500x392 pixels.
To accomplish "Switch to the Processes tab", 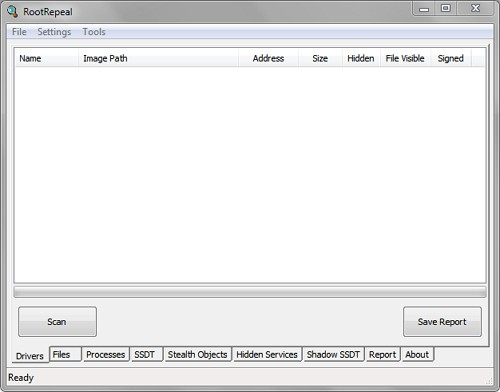I will [x=106, y=354].
